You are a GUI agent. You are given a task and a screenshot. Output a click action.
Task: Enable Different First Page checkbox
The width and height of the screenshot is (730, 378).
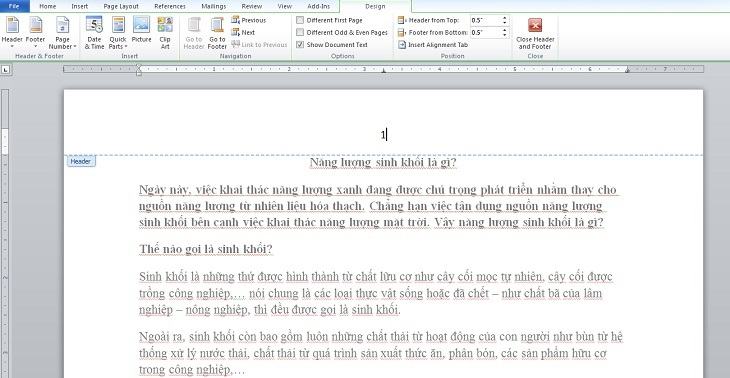(x=330, y=20)
